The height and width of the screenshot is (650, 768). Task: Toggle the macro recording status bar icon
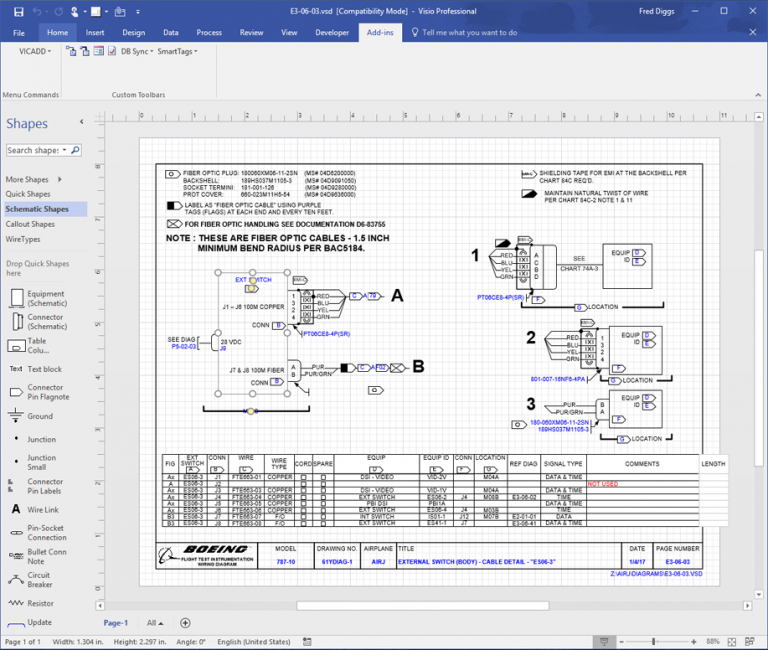pyautogui.click(x=308, y=641)
